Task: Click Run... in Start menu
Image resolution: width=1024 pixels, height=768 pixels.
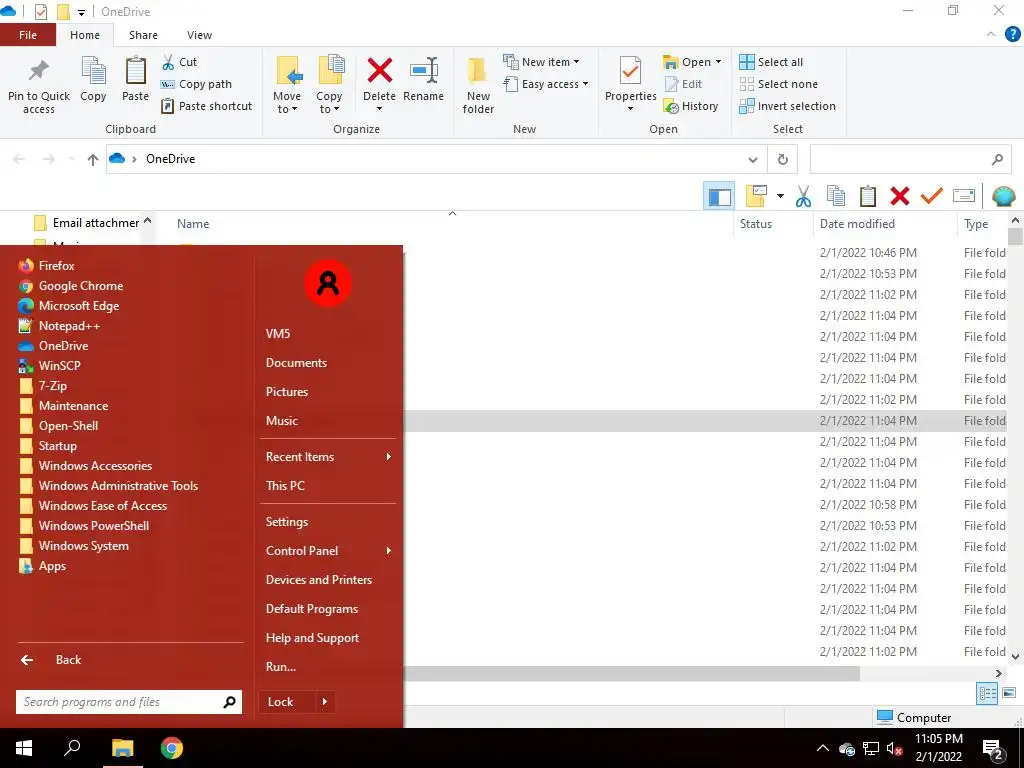Action: [x=281, y=667]
